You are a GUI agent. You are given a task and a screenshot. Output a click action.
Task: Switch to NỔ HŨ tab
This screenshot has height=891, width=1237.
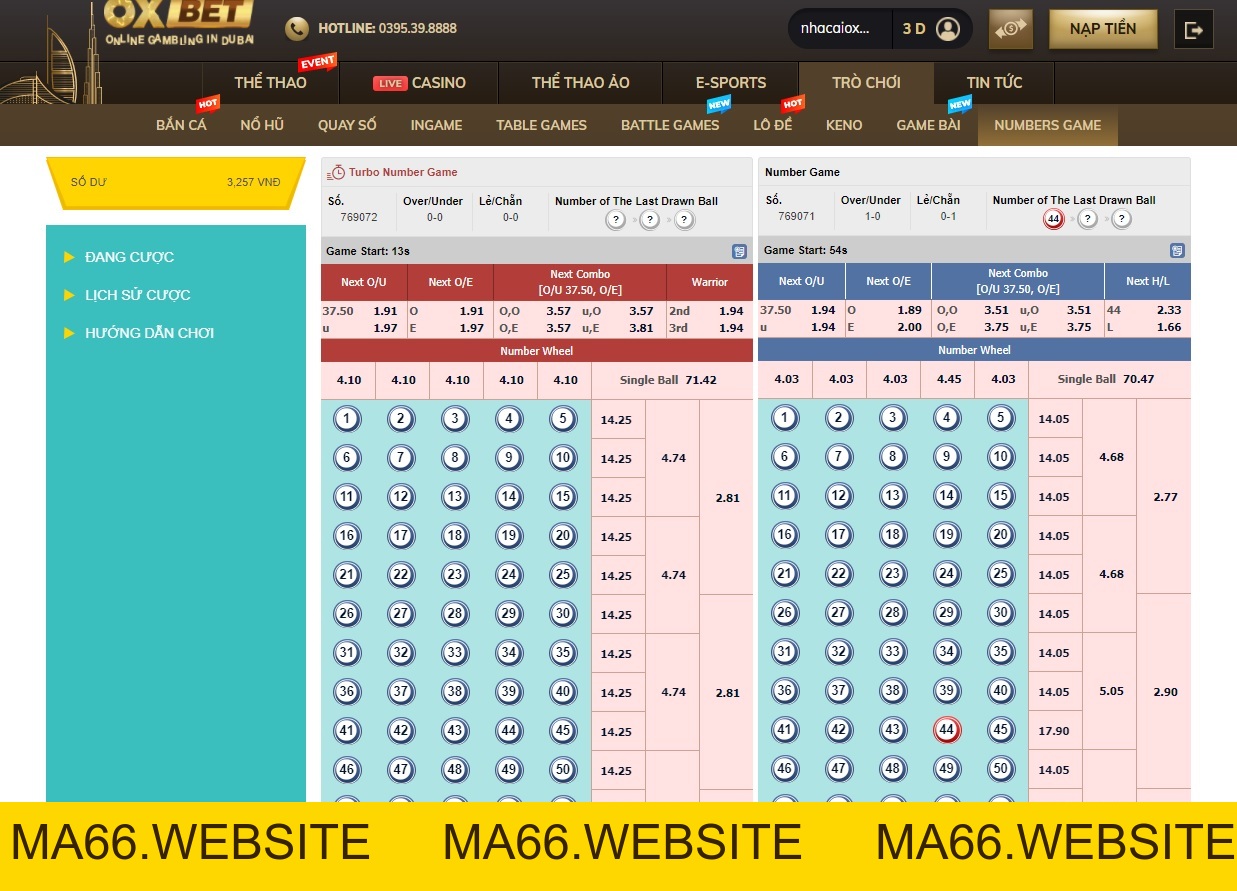[262, 125]
